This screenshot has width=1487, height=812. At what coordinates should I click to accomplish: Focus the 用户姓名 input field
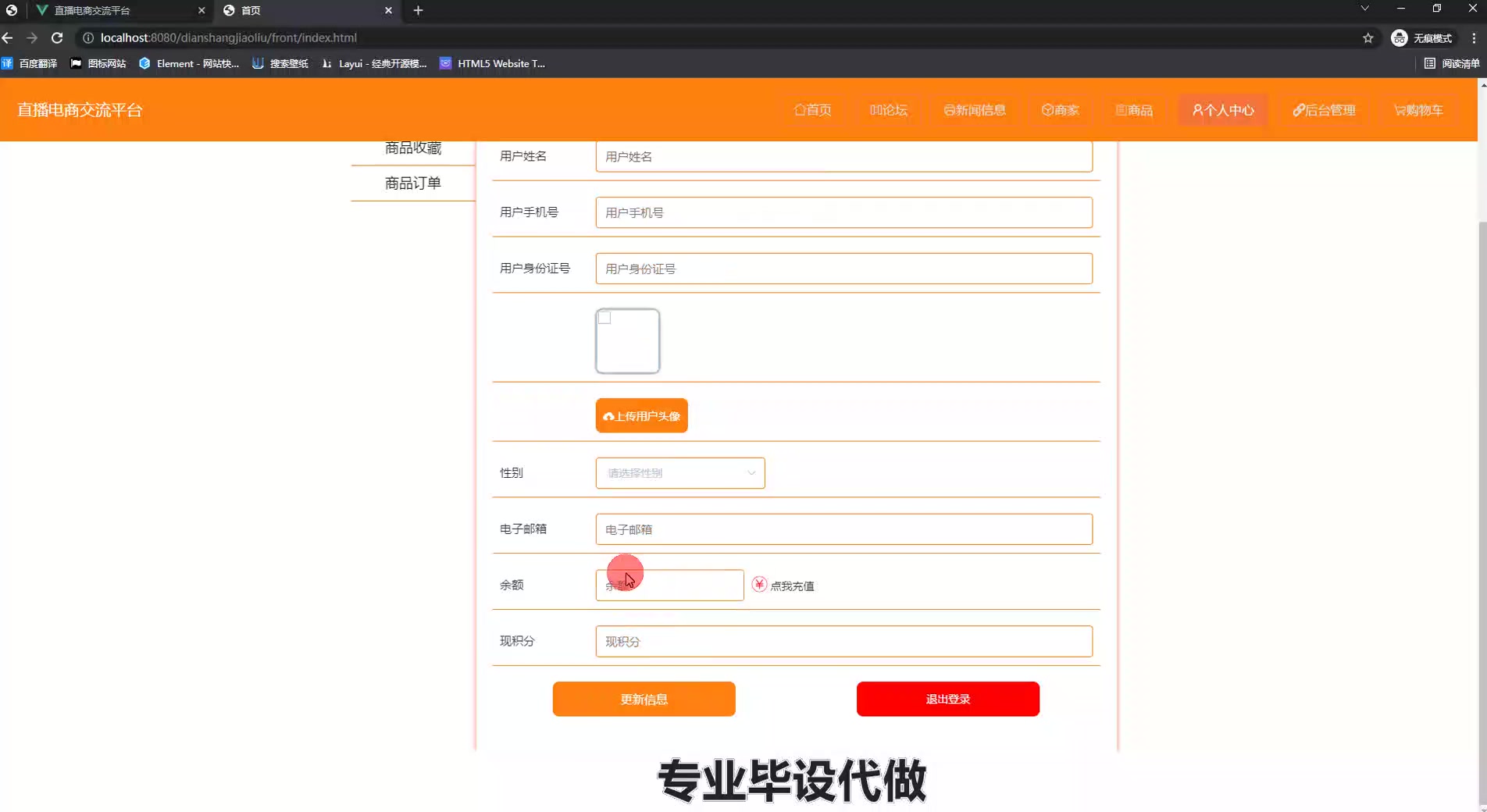(x=843, y=157)
